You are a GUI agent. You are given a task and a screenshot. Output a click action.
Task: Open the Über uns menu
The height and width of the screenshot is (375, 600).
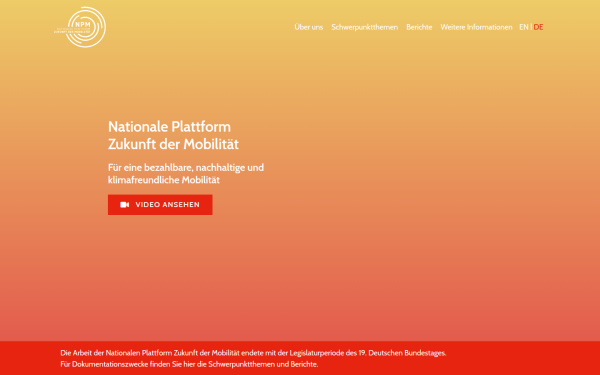[308, 27]
